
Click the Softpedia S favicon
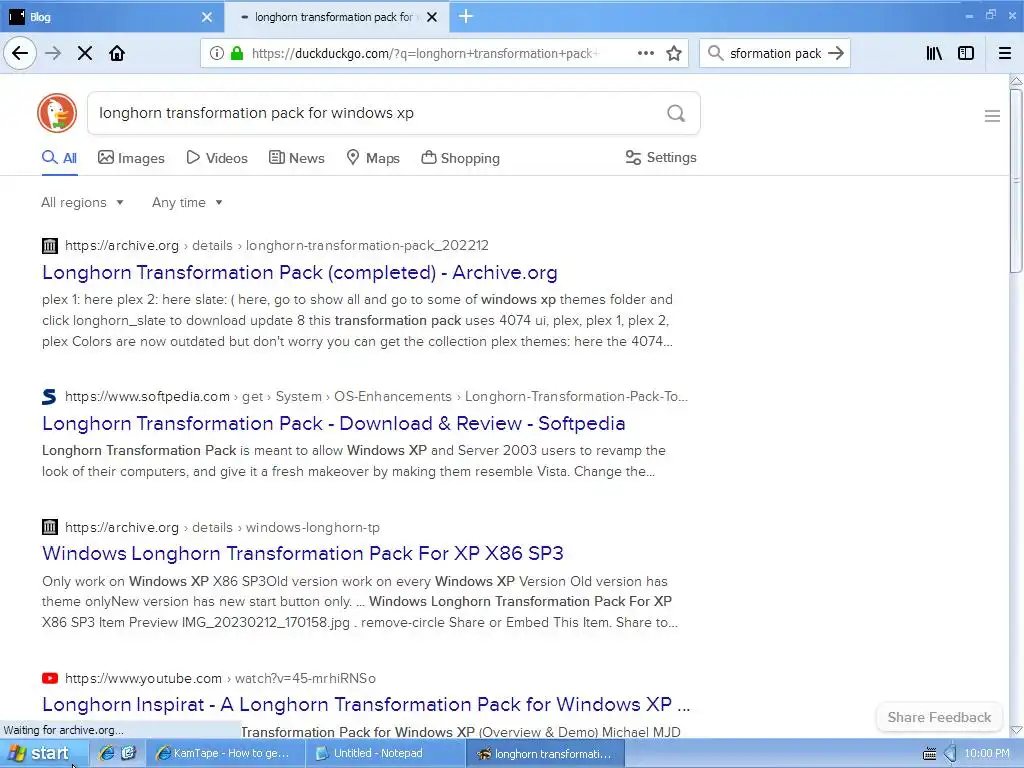[x=50, y=396]
